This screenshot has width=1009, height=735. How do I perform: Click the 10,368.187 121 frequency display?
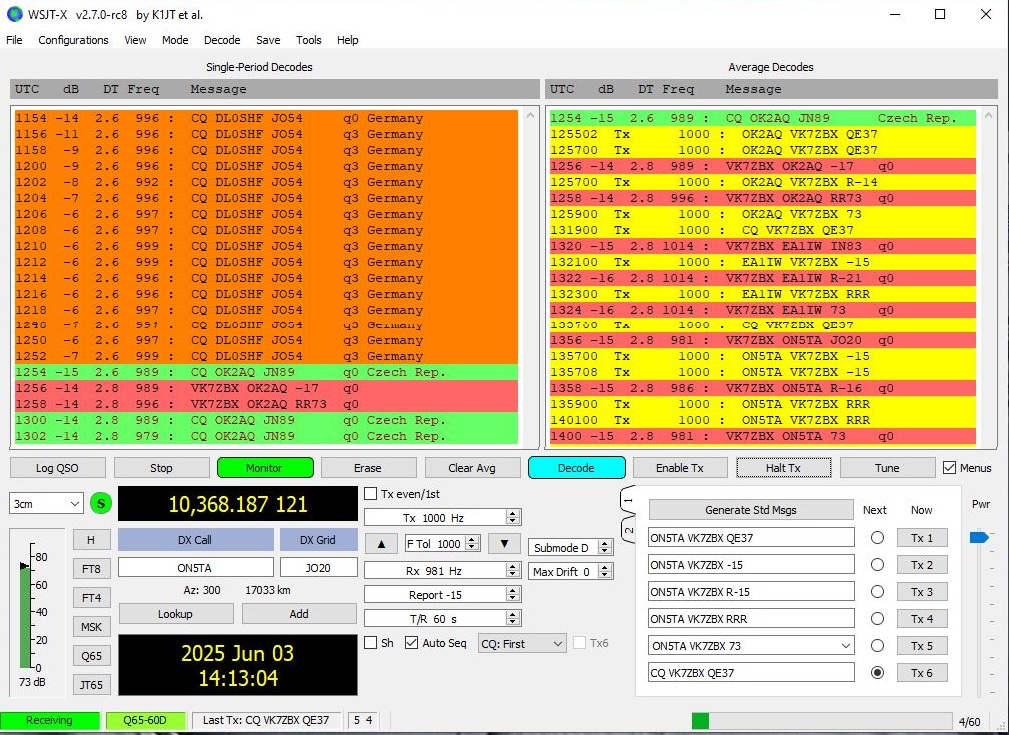(237, 504)
